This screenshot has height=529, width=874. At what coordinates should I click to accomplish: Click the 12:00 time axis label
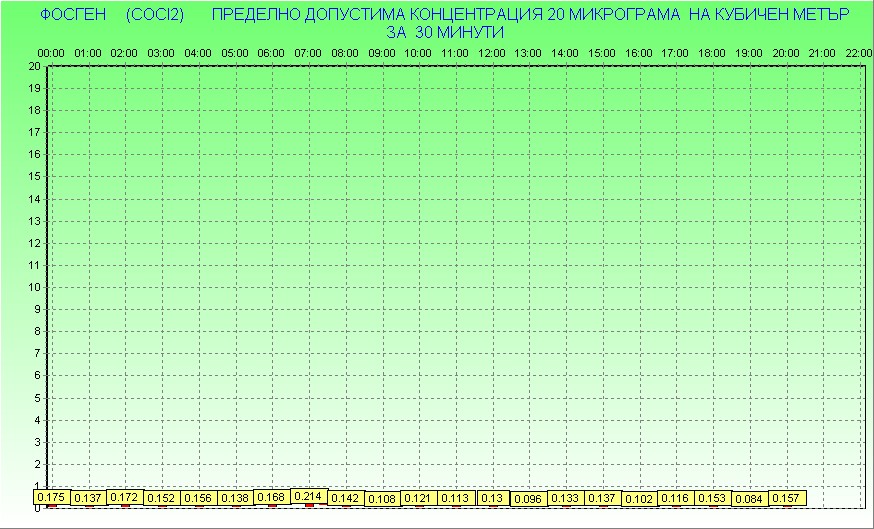(492, 54)
